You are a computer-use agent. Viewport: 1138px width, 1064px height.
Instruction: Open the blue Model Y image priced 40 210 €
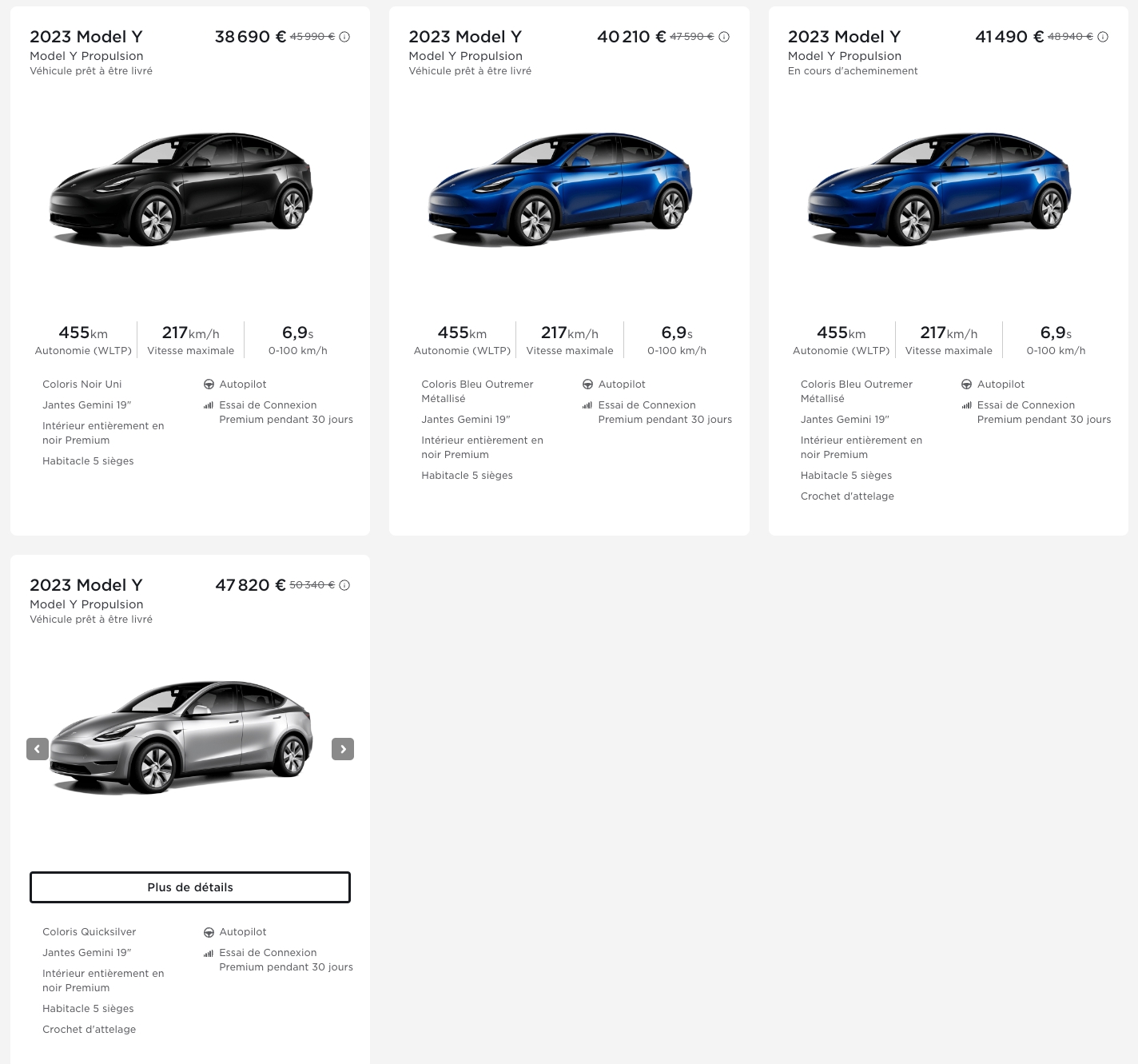coord(560,189)
